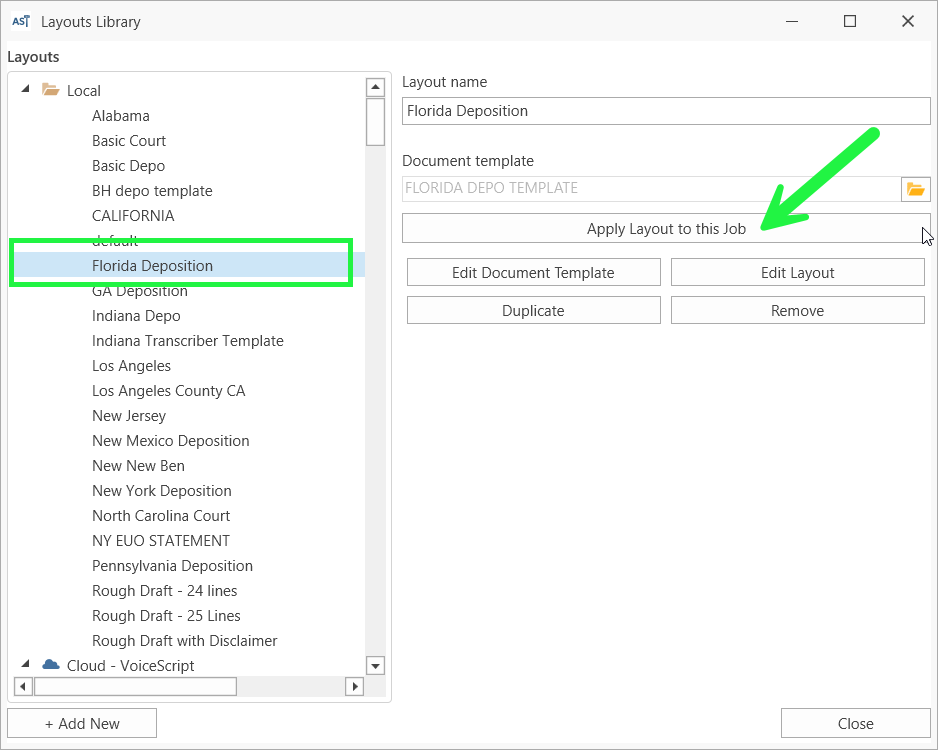Click the AST app icon in title bar
The image size is (938, 750).
[x=20, y=21]
